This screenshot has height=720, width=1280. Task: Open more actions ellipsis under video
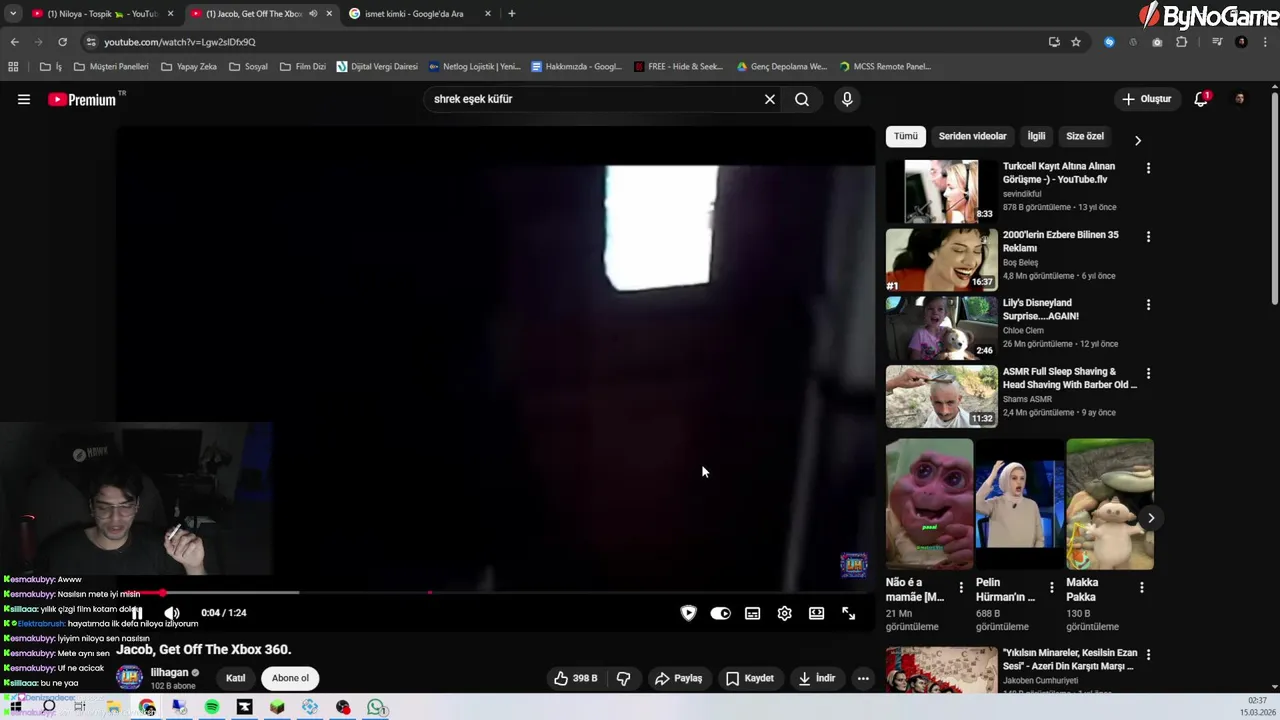pos(863,678)
